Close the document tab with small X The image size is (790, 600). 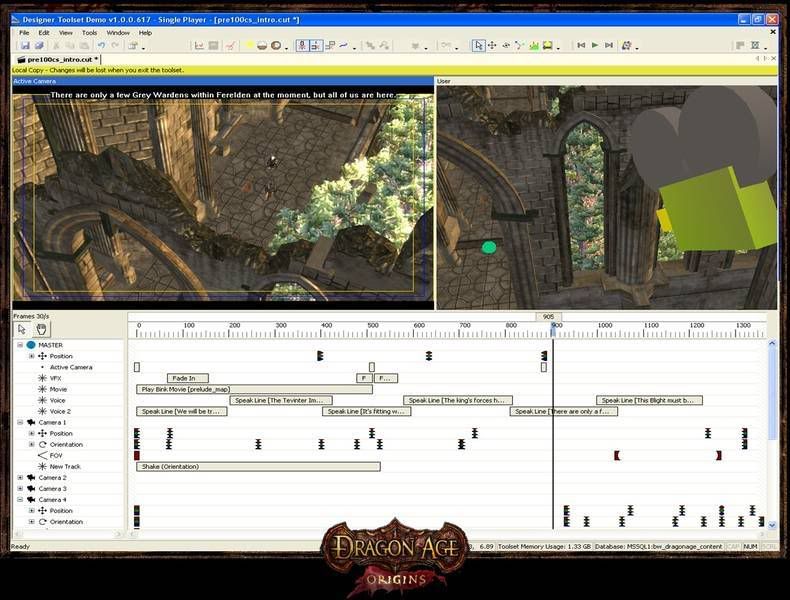coord(774,59)
